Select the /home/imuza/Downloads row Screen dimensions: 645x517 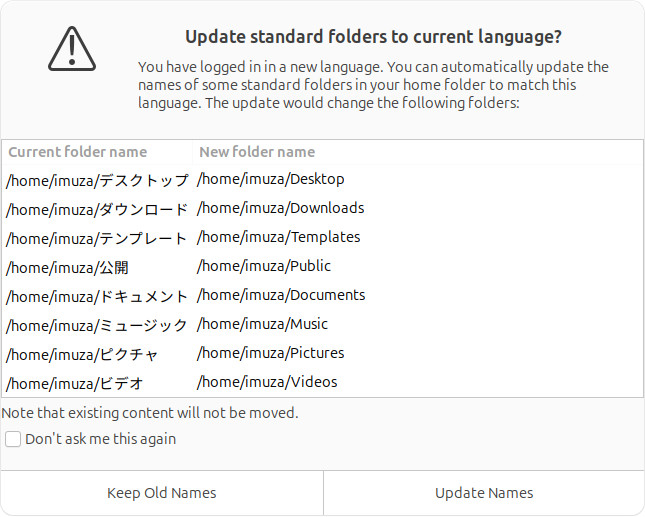[281, 208]
